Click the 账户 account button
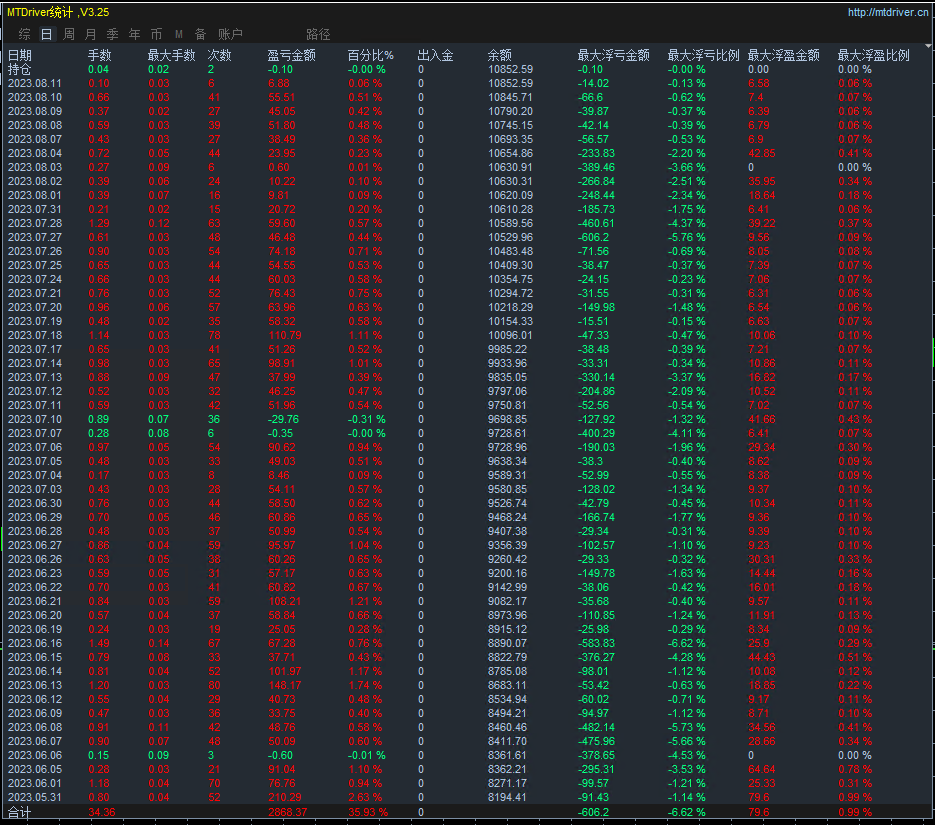This screenshot has height=825, width=935. click(x=230, y=34)
